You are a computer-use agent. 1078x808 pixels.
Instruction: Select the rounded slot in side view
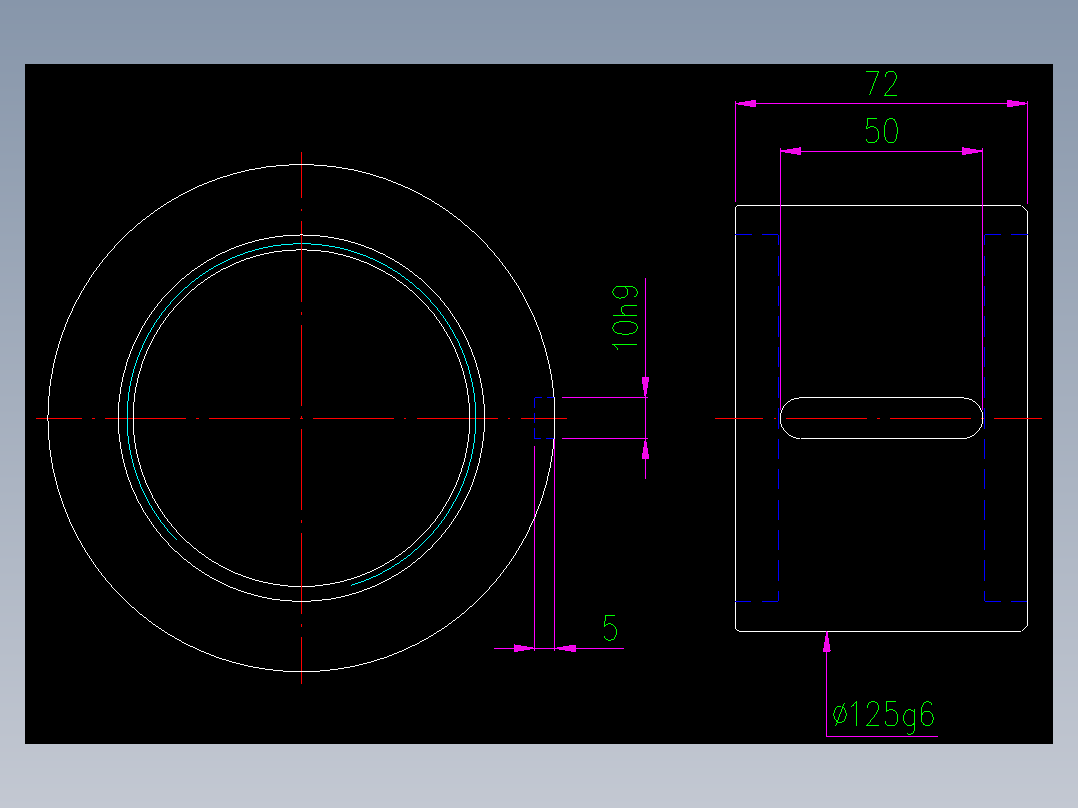(x=881, y=417)
